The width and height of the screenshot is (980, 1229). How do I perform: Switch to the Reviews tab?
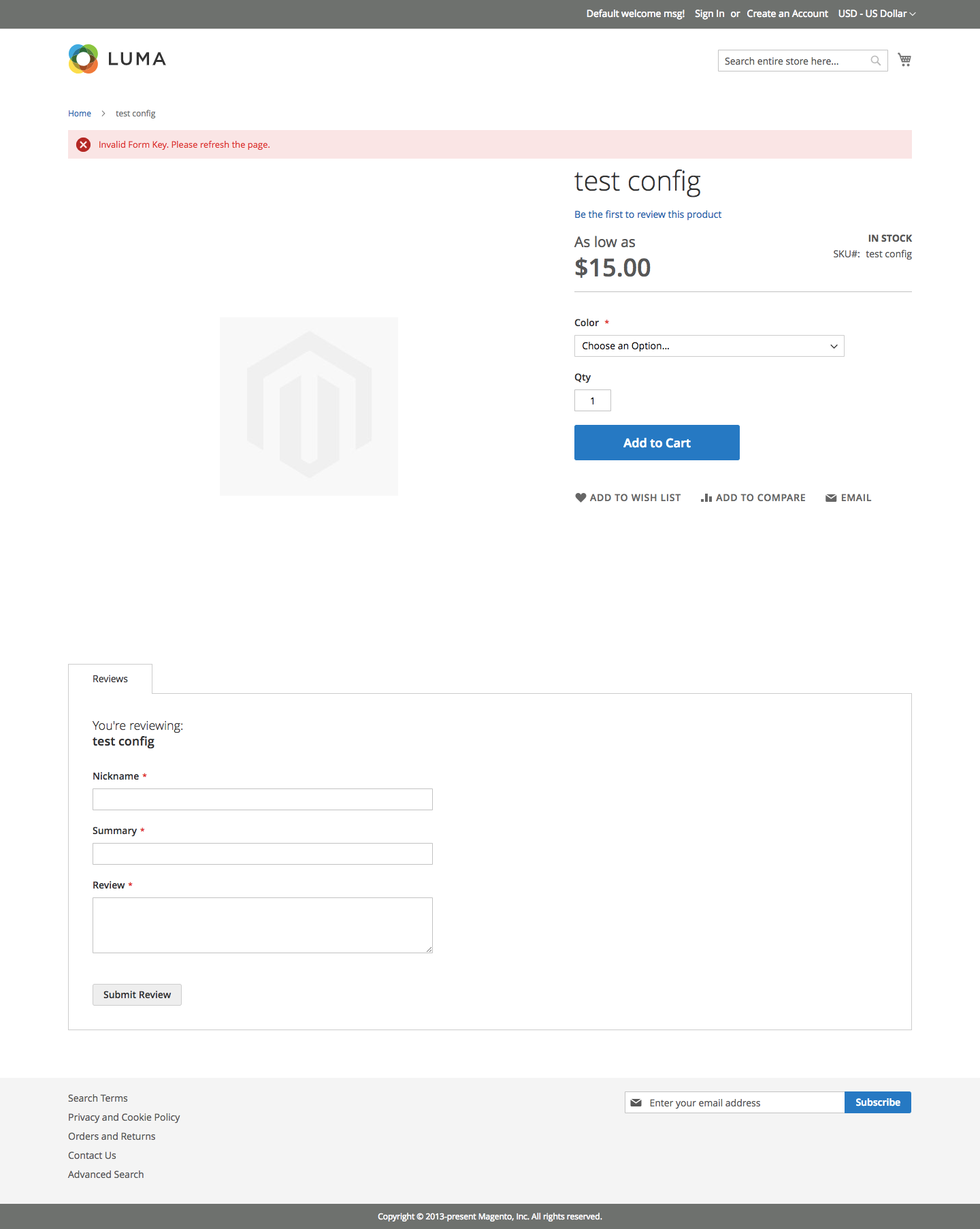click(x=110, y=678)
